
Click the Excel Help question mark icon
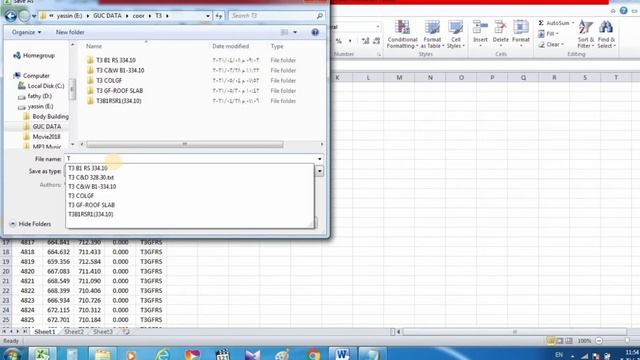click(x=623, y=11)
